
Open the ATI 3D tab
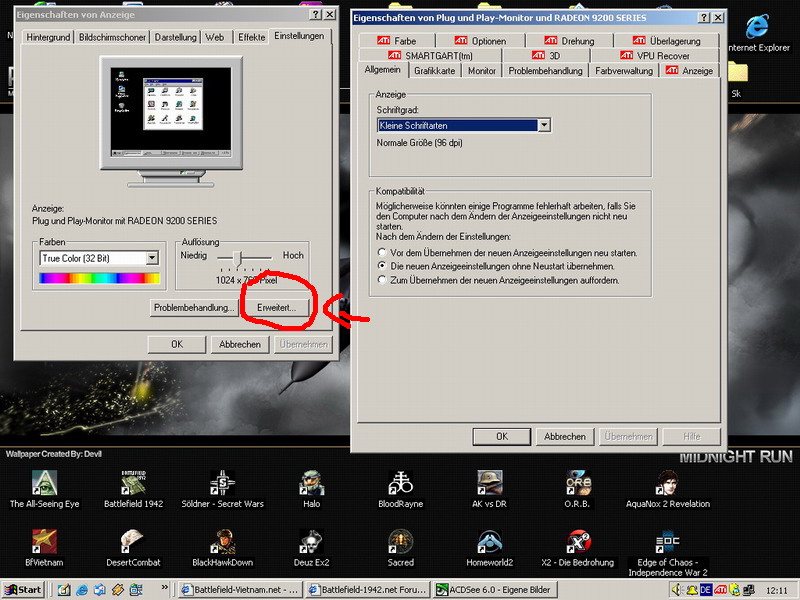point(546,56)
